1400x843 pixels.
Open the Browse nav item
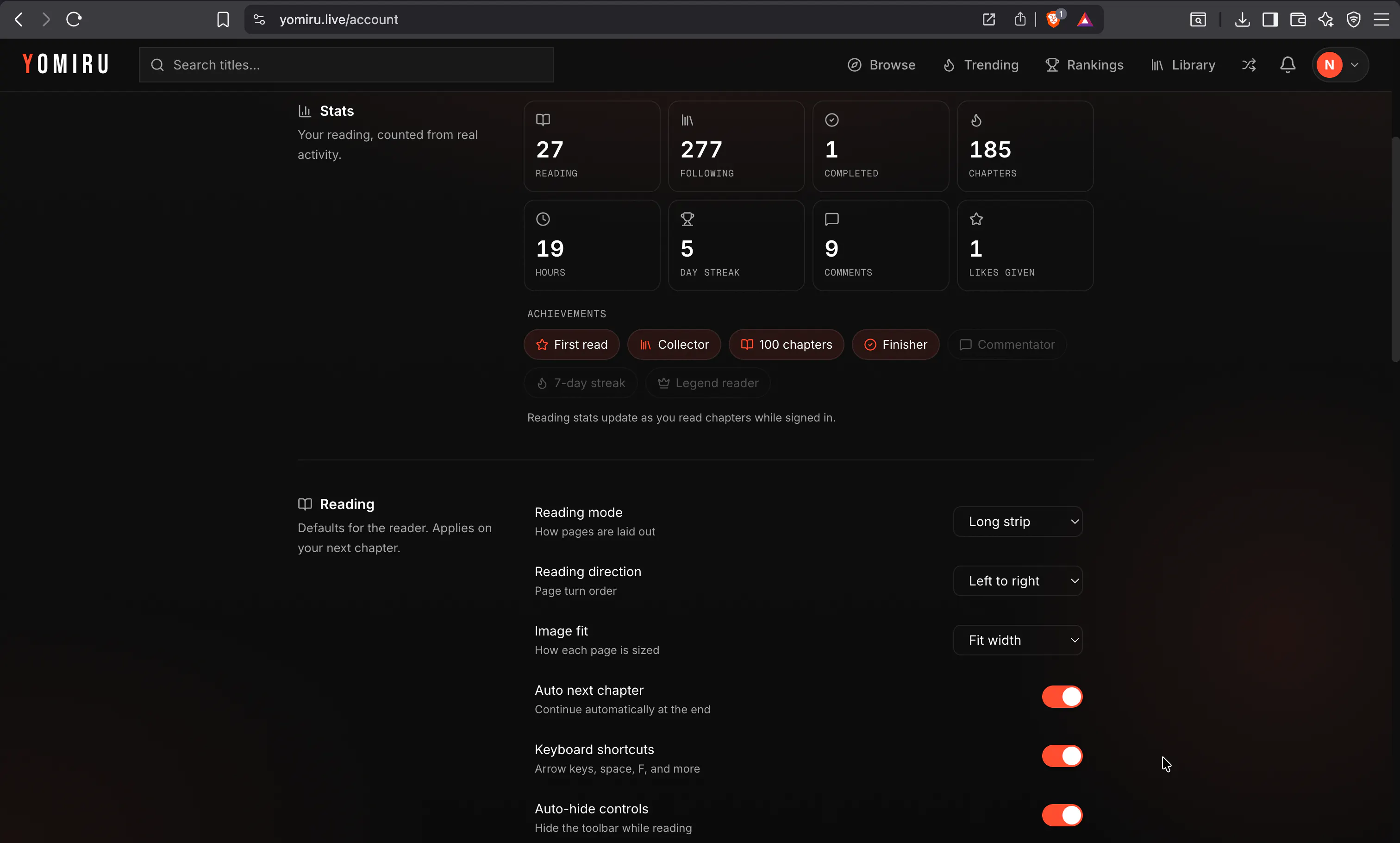pyautogui.click(x=881, y=65)
